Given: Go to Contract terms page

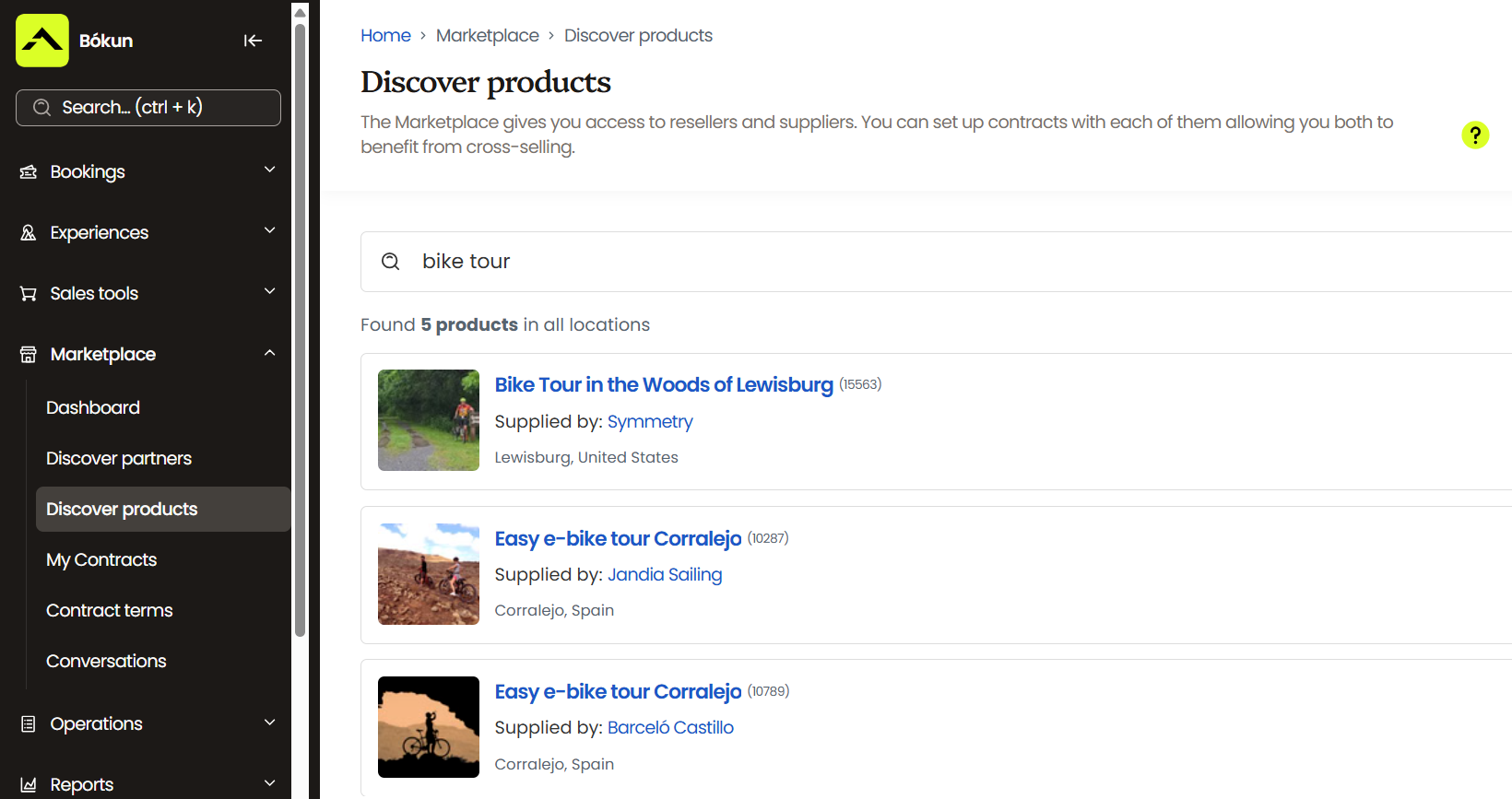Looking at the screenshot, I should coord(110,611).
